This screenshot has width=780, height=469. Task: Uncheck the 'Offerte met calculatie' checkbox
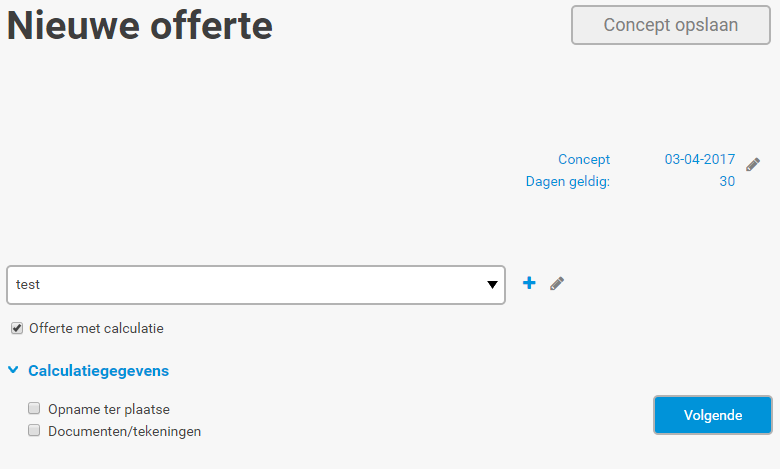tap(17, 328)
